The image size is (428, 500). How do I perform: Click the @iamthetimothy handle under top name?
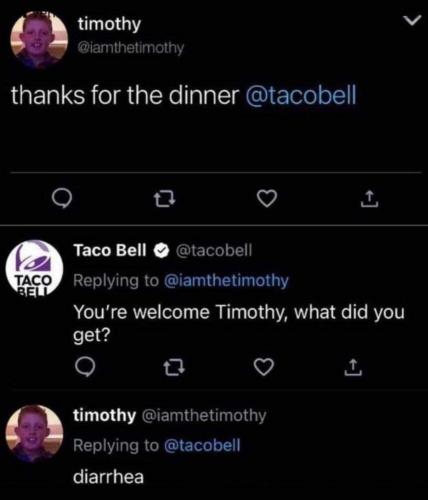point(130,48)
